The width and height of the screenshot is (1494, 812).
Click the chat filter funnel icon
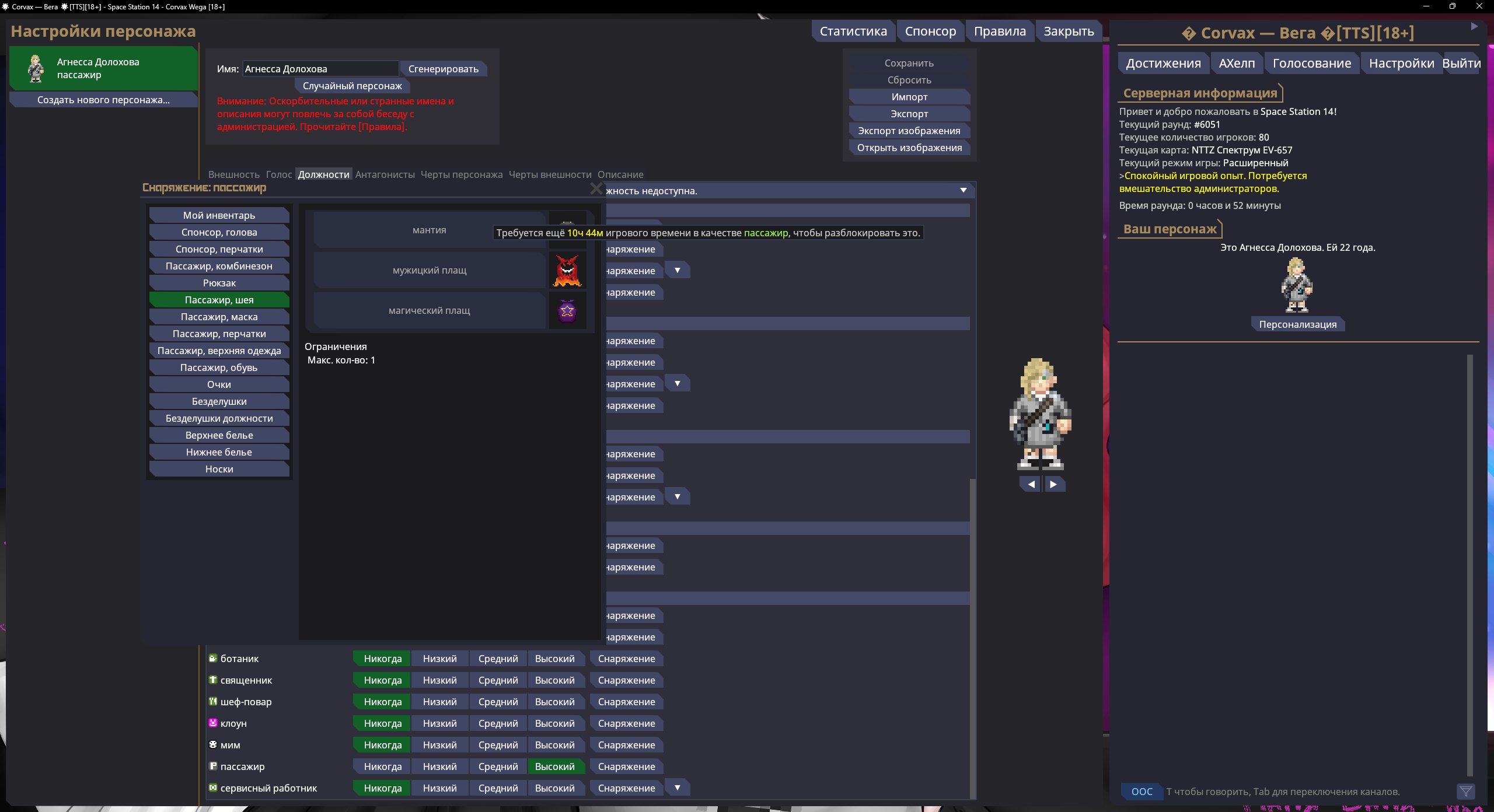tap(1465, 792)
